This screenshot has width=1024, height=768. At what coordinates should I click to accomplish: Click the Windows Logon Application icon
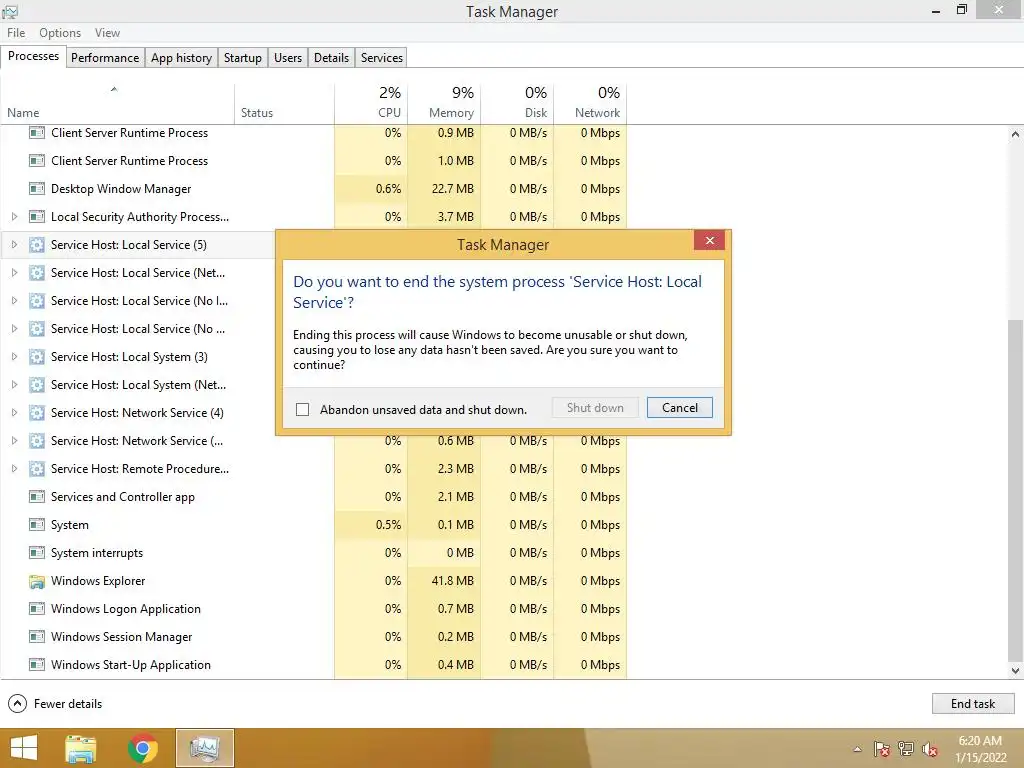point(37,609)
